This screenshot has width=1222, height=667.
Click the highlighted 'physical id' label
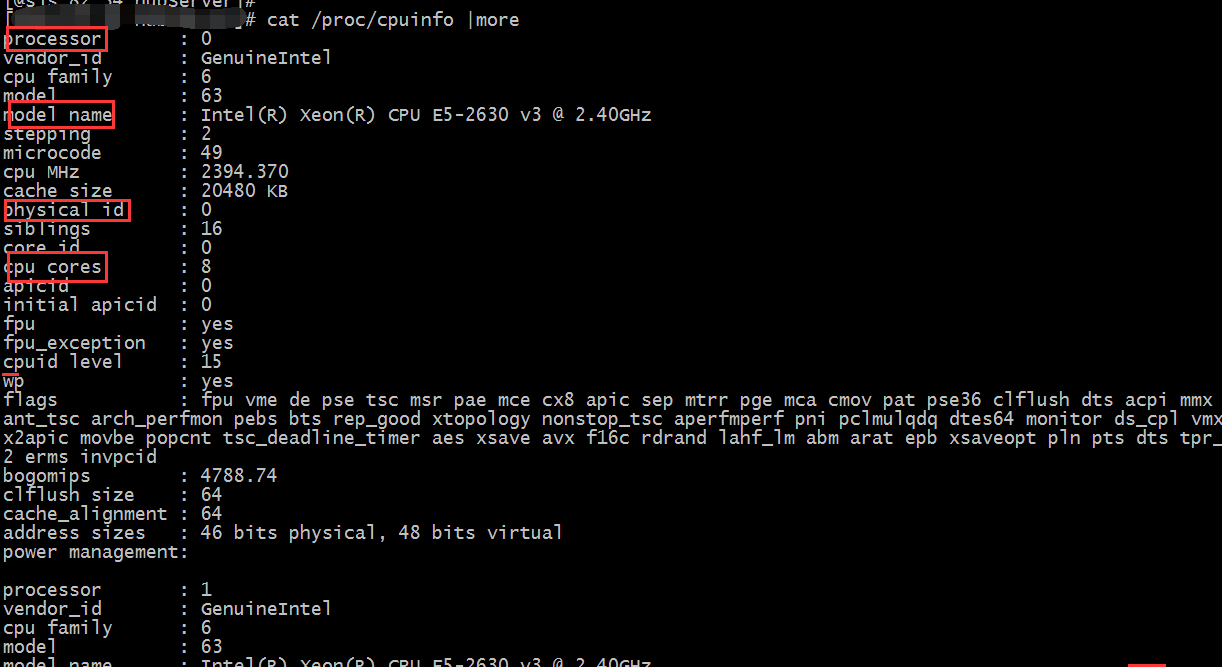click(x=66, y=210)
